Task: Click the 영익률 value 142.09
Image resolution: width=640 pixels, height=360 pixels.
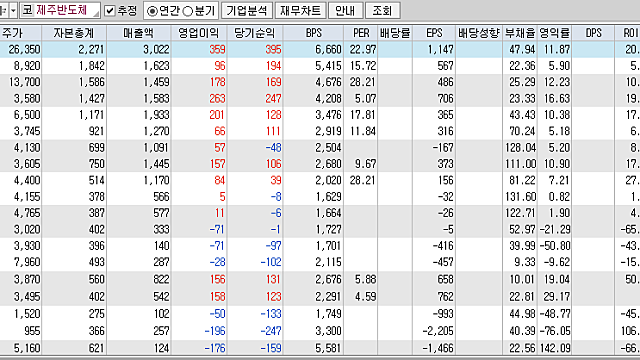Action: [x=555, y=348]
